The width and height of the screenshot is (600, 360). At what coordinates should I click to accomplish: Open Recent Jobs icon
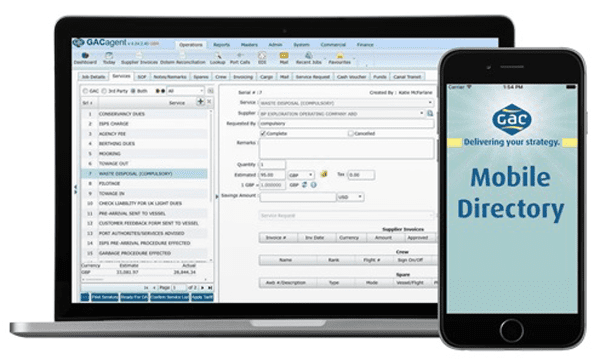click(x=308, y=56)
